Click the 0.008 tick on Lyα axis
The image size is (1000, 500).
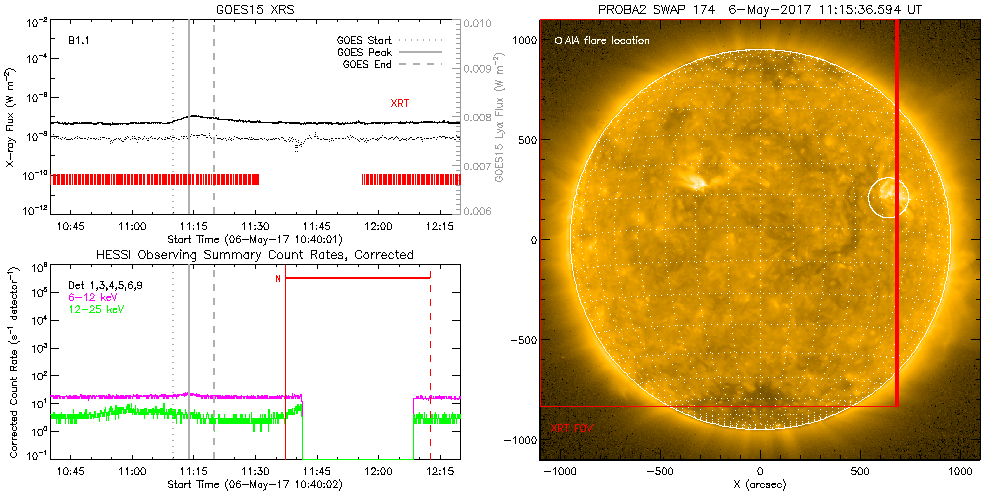click(x=475, y=117)
